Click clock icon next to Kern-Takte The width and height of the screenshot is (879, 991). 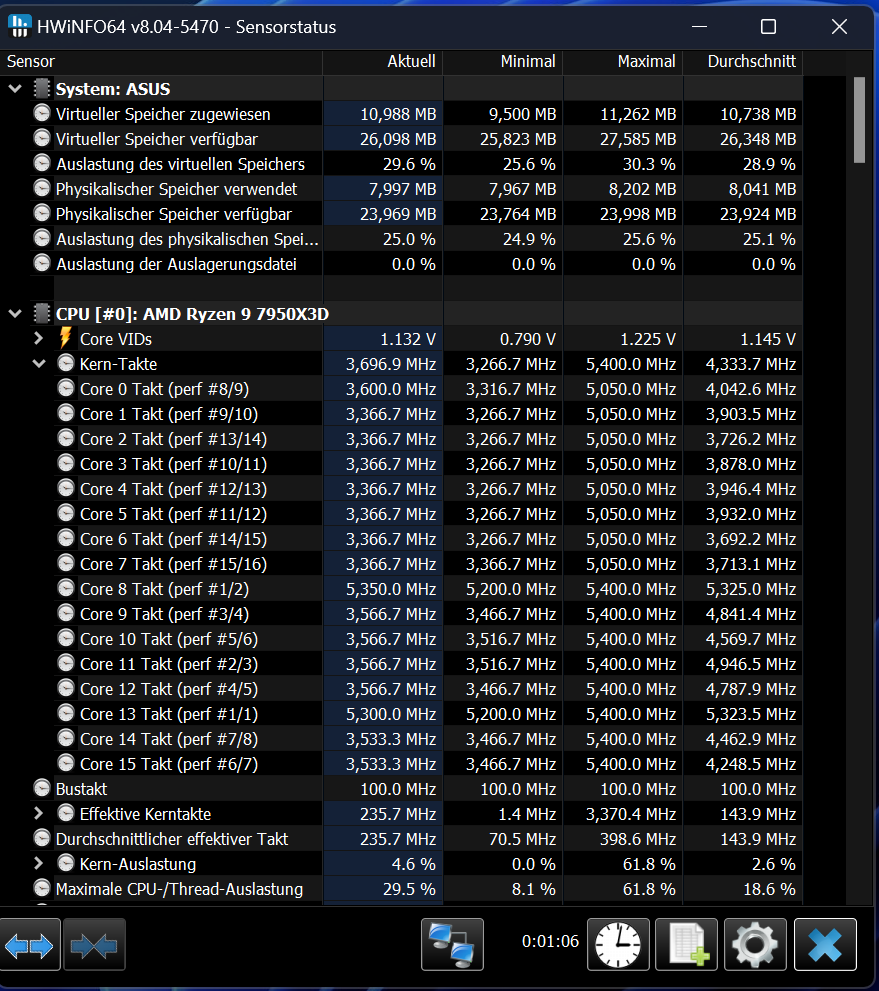(66, 363)
